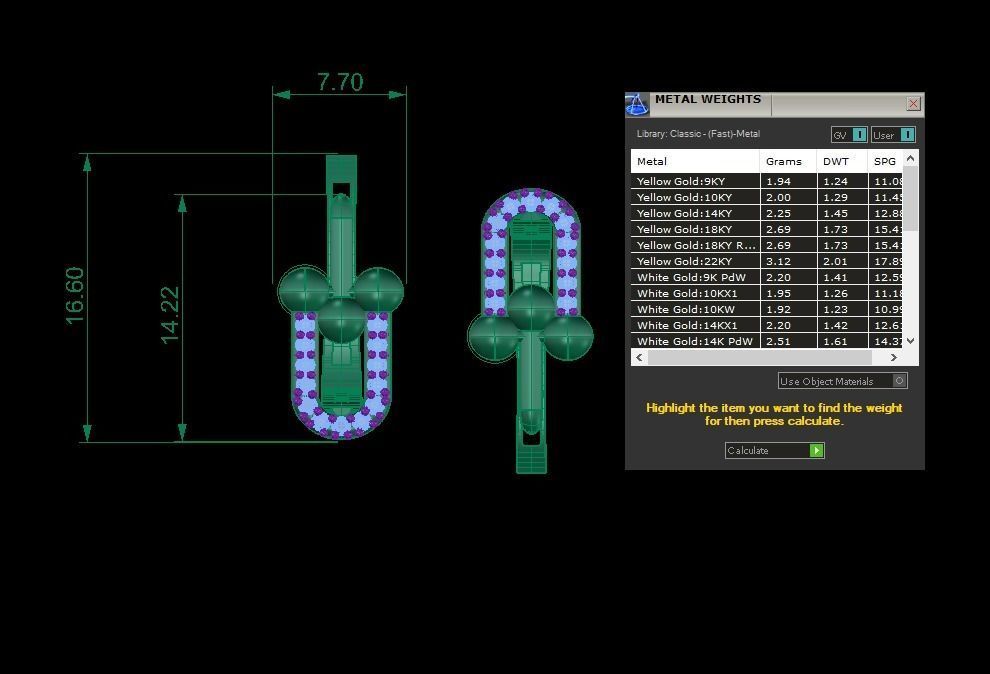Click the 14.22 height dimension text
This screenshot has width=990, height=674.
(x=170, y=315)
